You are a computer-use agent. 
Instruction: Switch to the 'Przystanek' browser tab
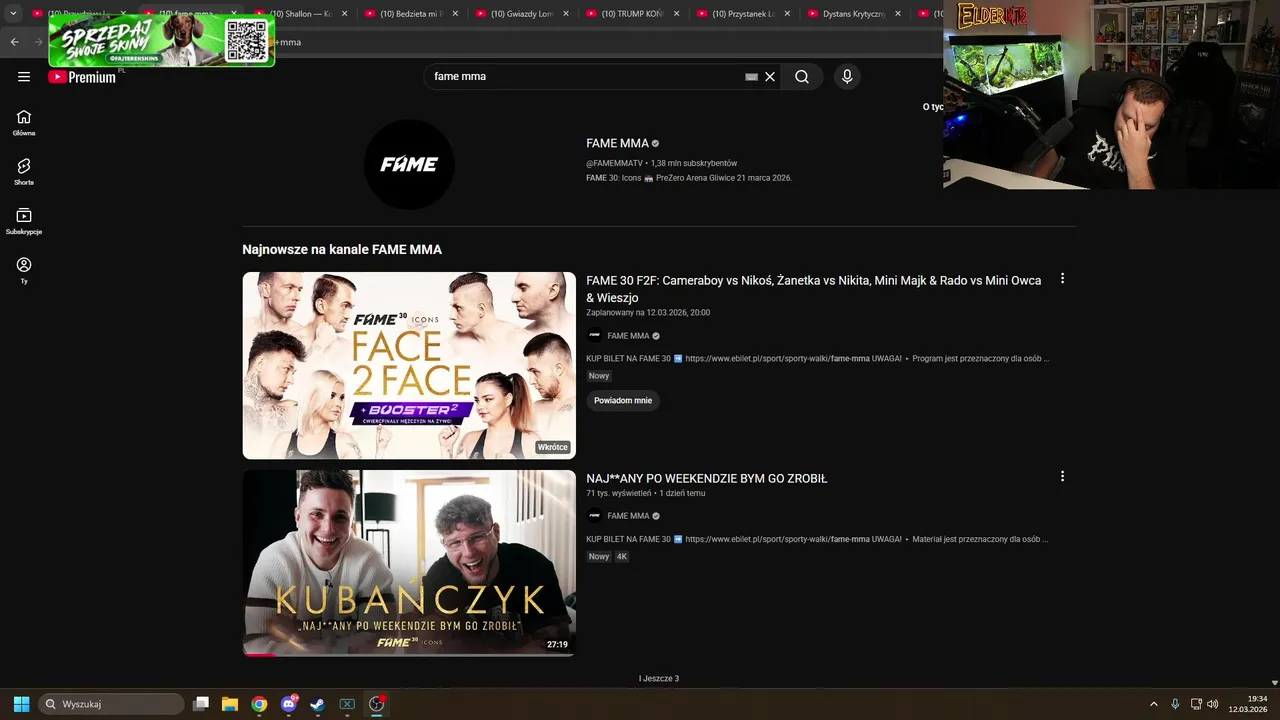tap(742, 14)
